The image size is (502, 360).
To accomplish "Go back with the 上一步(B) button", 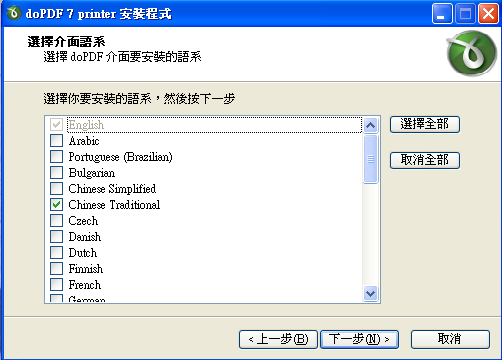I will coord(278,339).
